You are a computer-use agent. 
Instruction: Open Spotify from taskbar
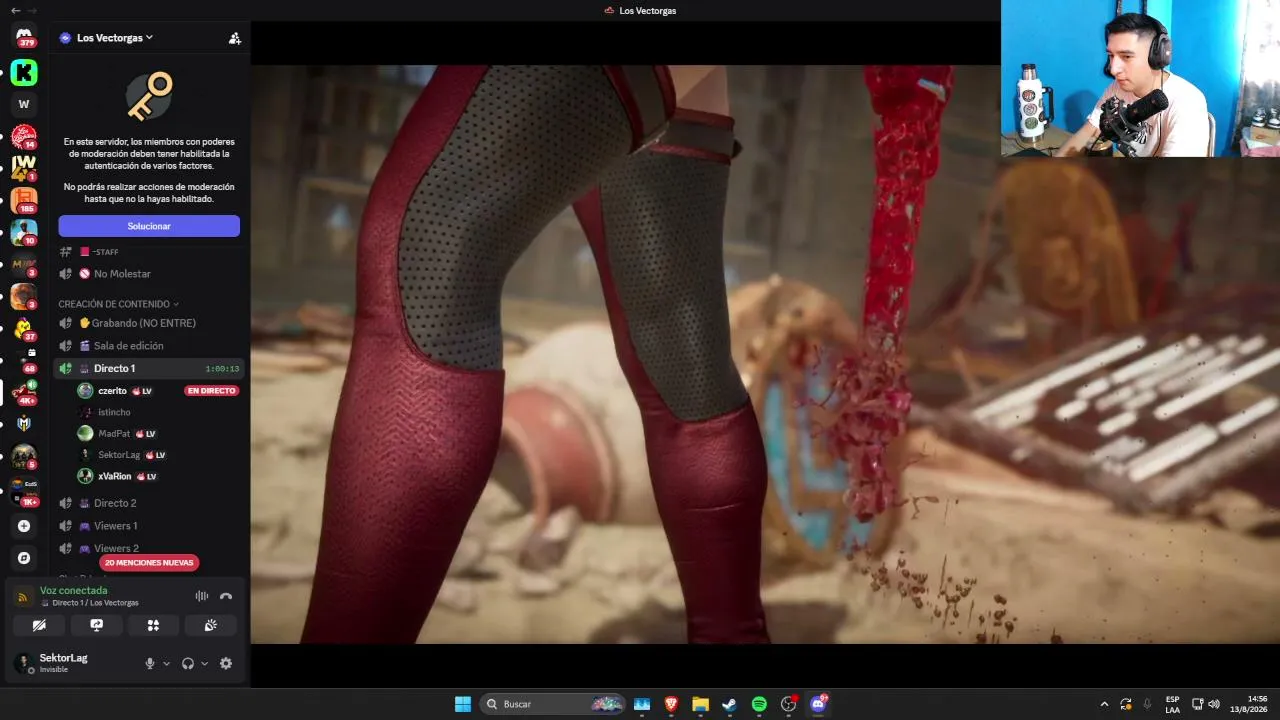click(x=759, y=704)
